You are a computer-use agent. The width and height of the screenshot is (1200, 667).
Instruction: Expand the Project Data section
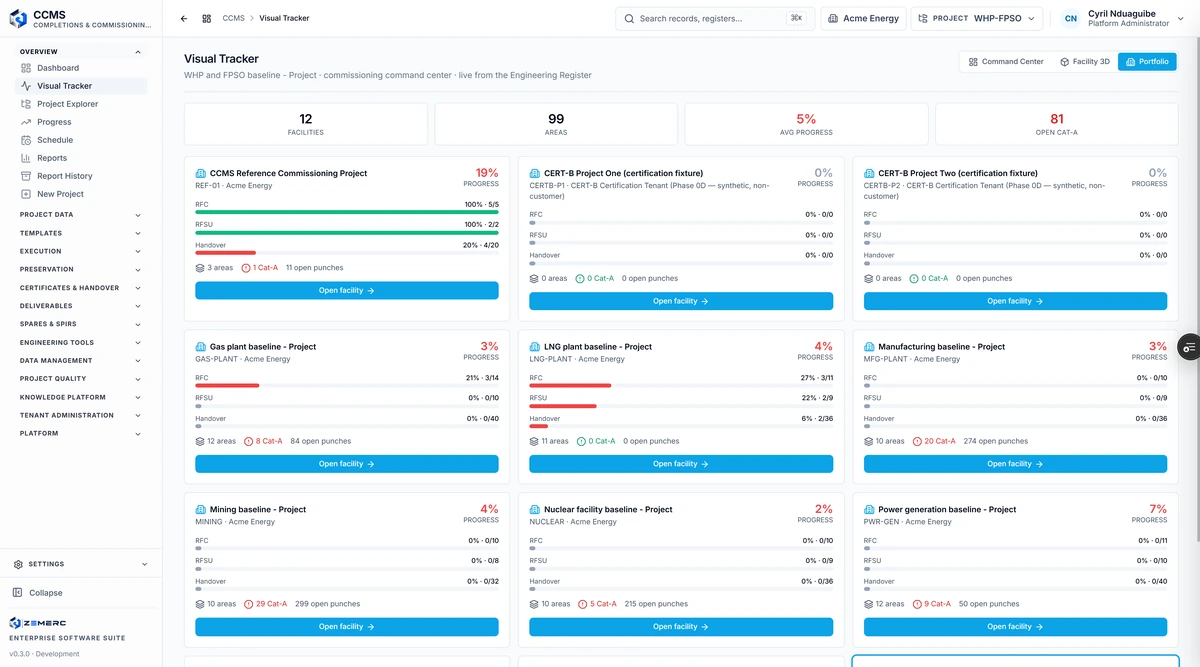tap(80, 215)
